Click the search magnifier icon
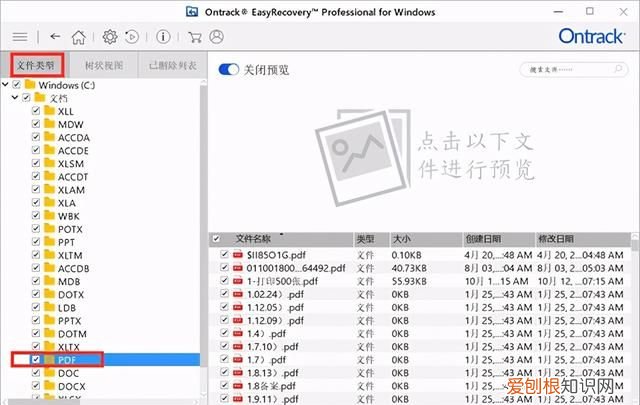This screenshot has width=640, height=405. point(618,69)
